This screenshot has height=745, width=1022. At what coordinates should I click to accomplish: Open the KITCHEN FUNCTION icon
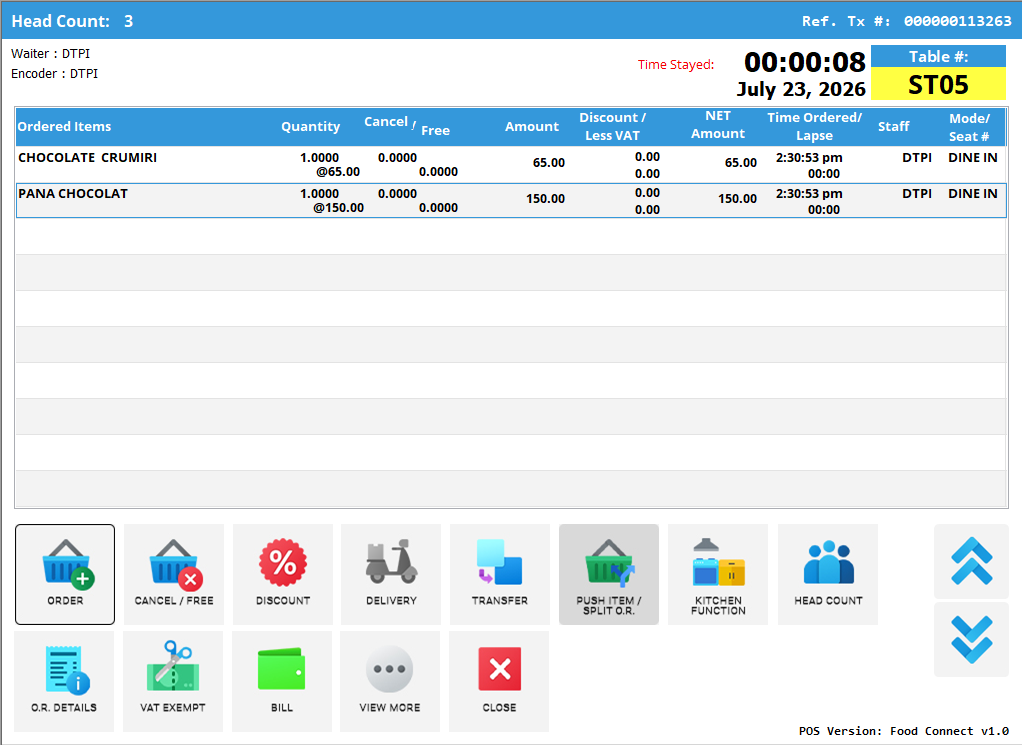718,574
